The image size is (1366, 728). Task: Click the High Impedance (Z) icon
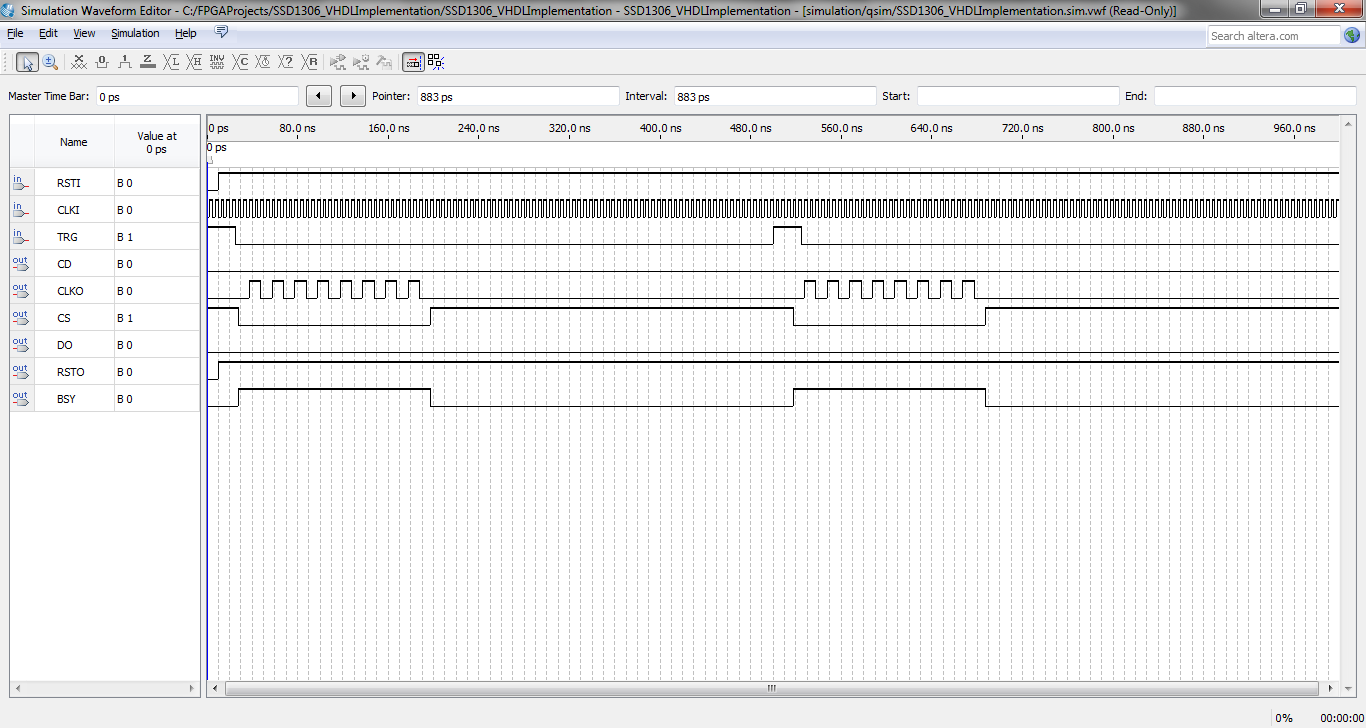pyautogui.click(x=148, y=62)
